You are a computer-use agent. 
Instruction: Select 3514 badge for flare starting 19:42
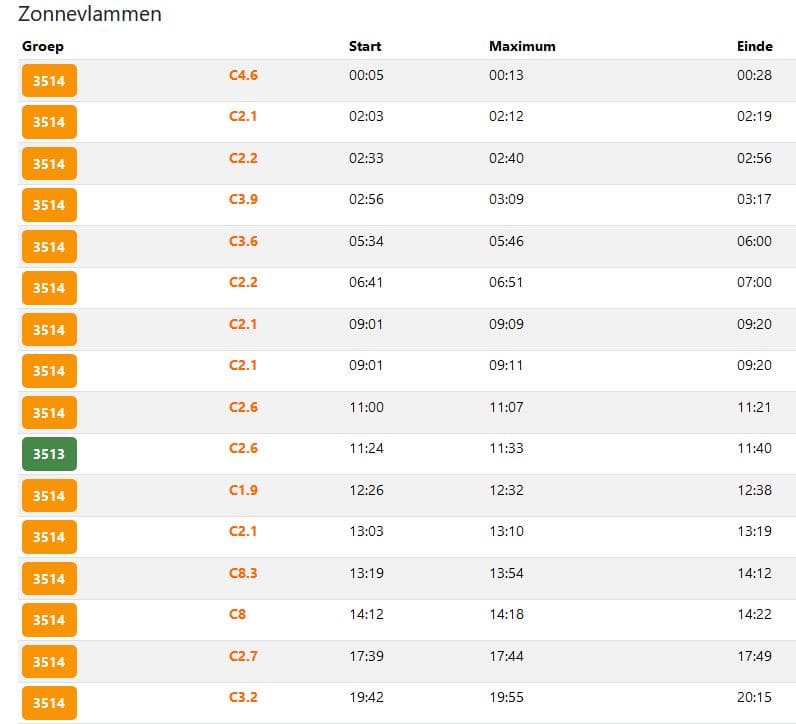[49, 703]
